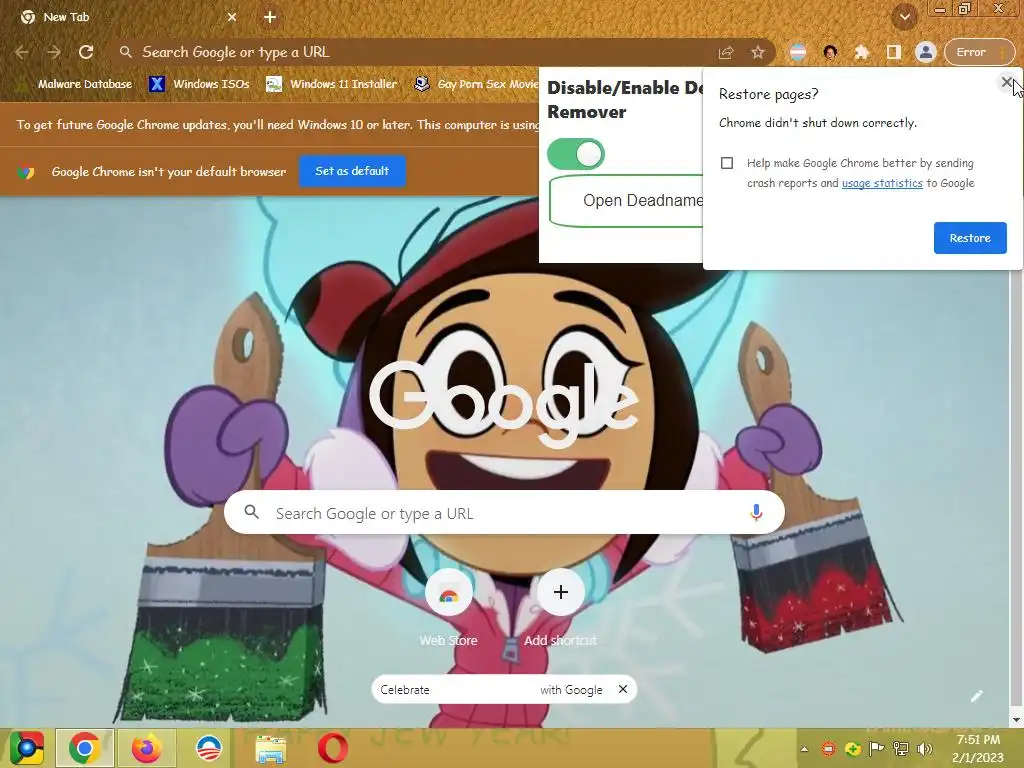The image size is (1024, 768).
Task: Open the trans flag Deadname Remover extension
Action: click(x=798, y=52)
